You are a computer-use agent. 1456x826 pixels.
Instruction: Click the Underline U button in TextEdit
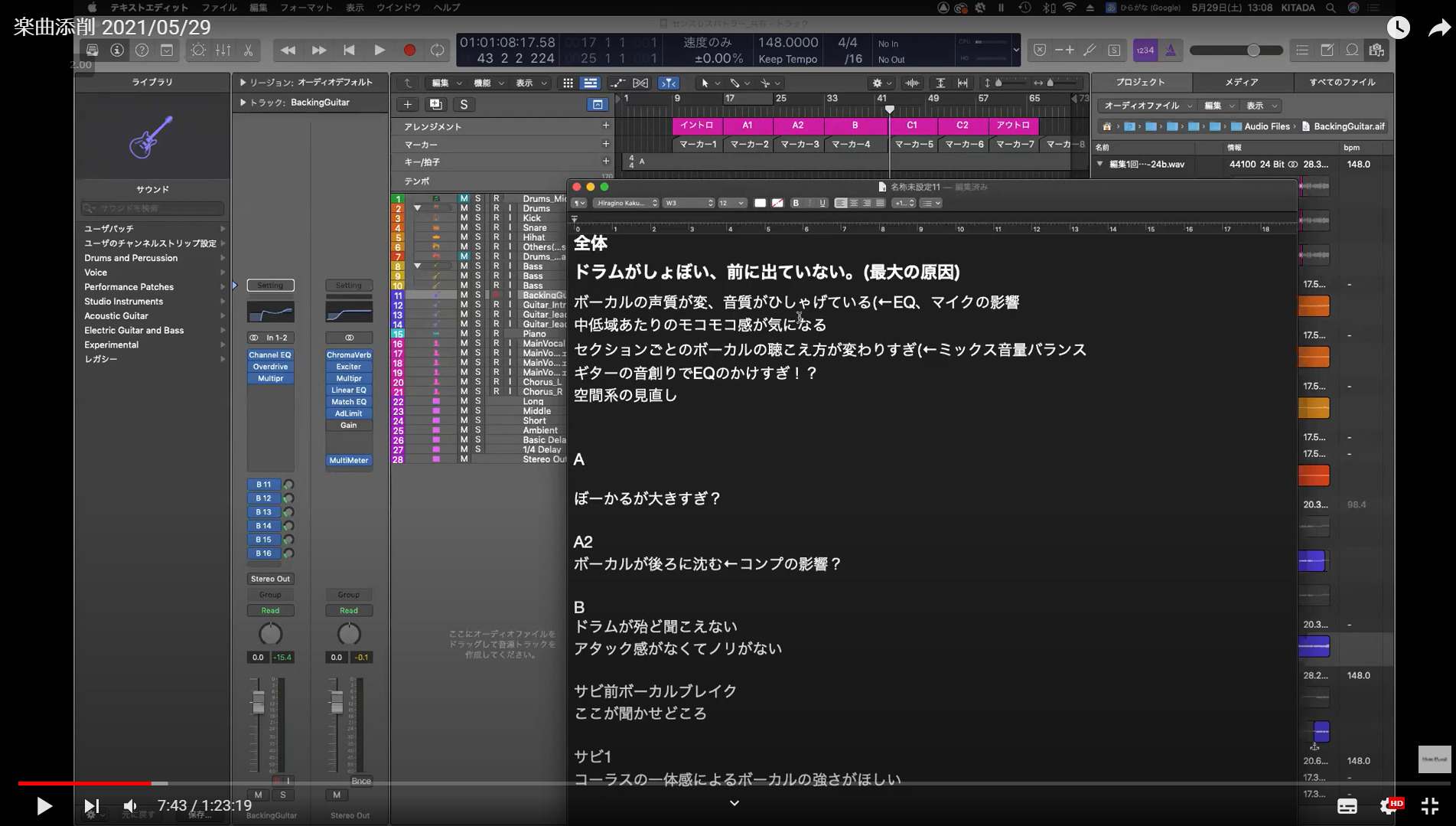click(822, 203)
